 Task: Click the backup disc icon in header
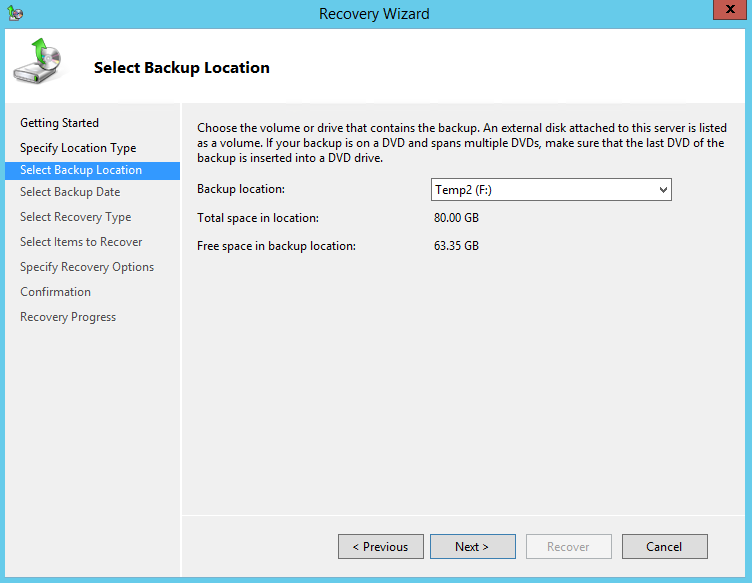pos(37,63)
